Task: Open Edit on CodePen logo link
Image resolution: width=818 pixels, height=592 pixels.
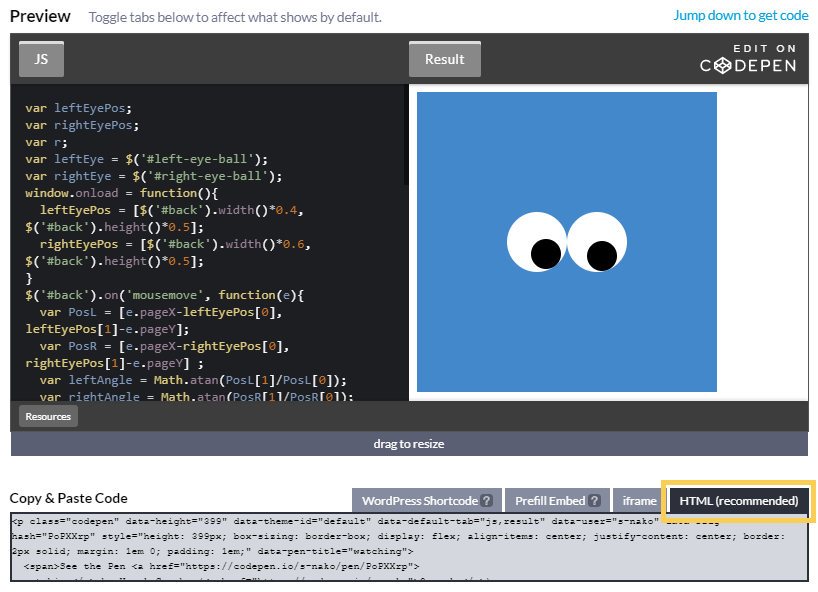Action: tap(748, 59)
